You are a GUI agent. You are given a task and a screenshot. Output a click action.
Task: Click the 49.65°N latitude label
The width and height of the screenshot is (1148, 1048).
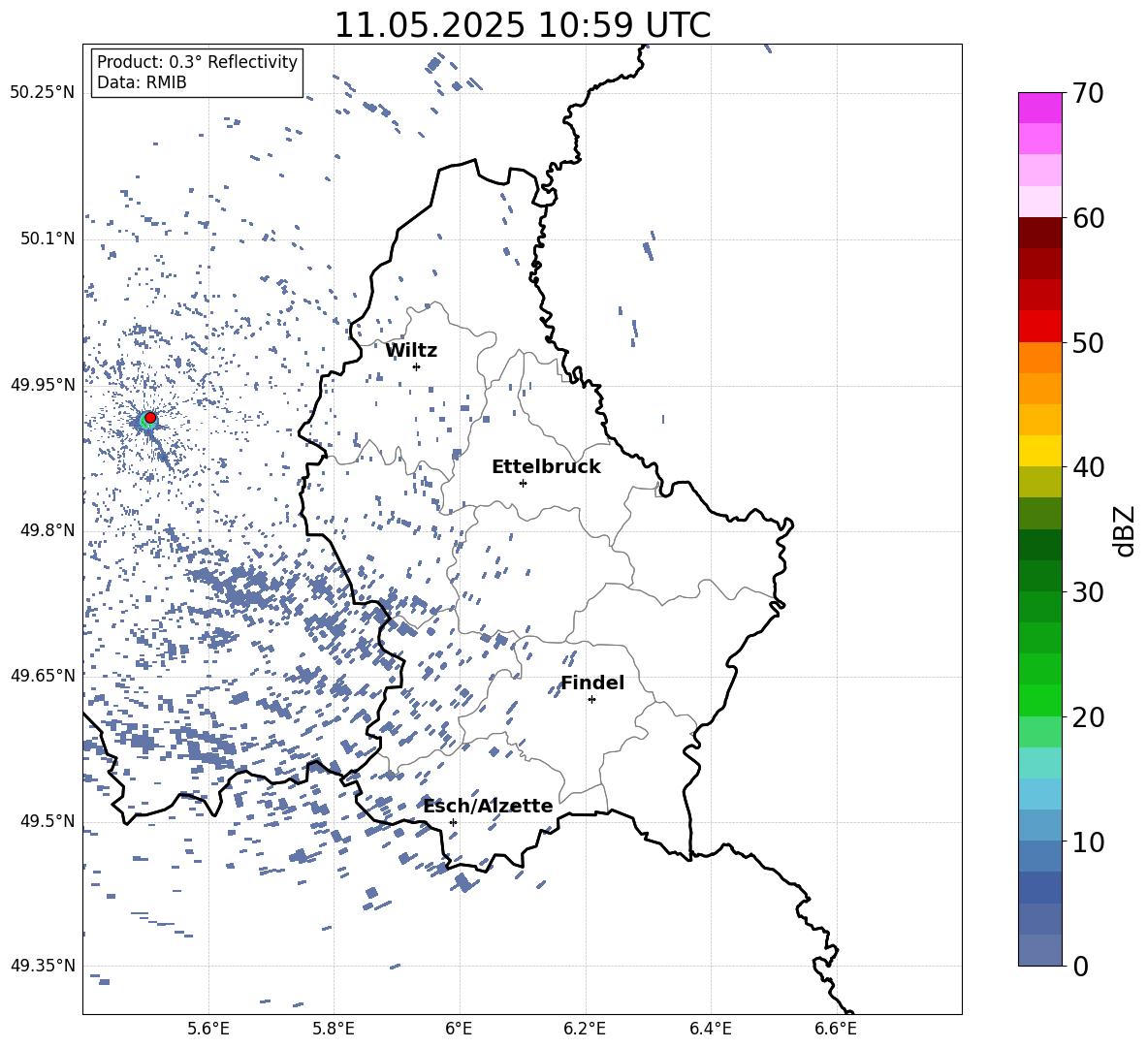[x=43, y=675]
